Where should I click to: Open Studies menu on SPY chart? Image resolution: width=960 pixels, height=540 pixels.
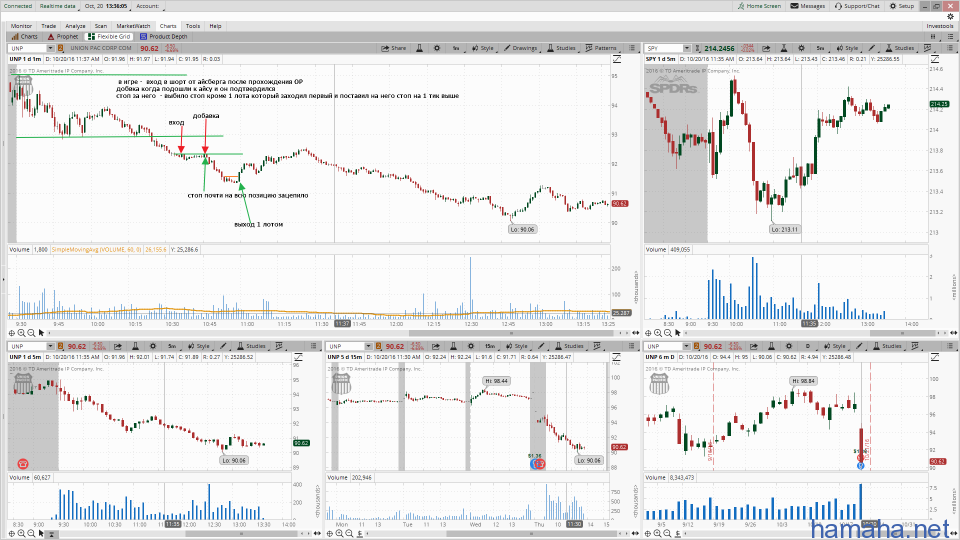(x=900, y=48)
